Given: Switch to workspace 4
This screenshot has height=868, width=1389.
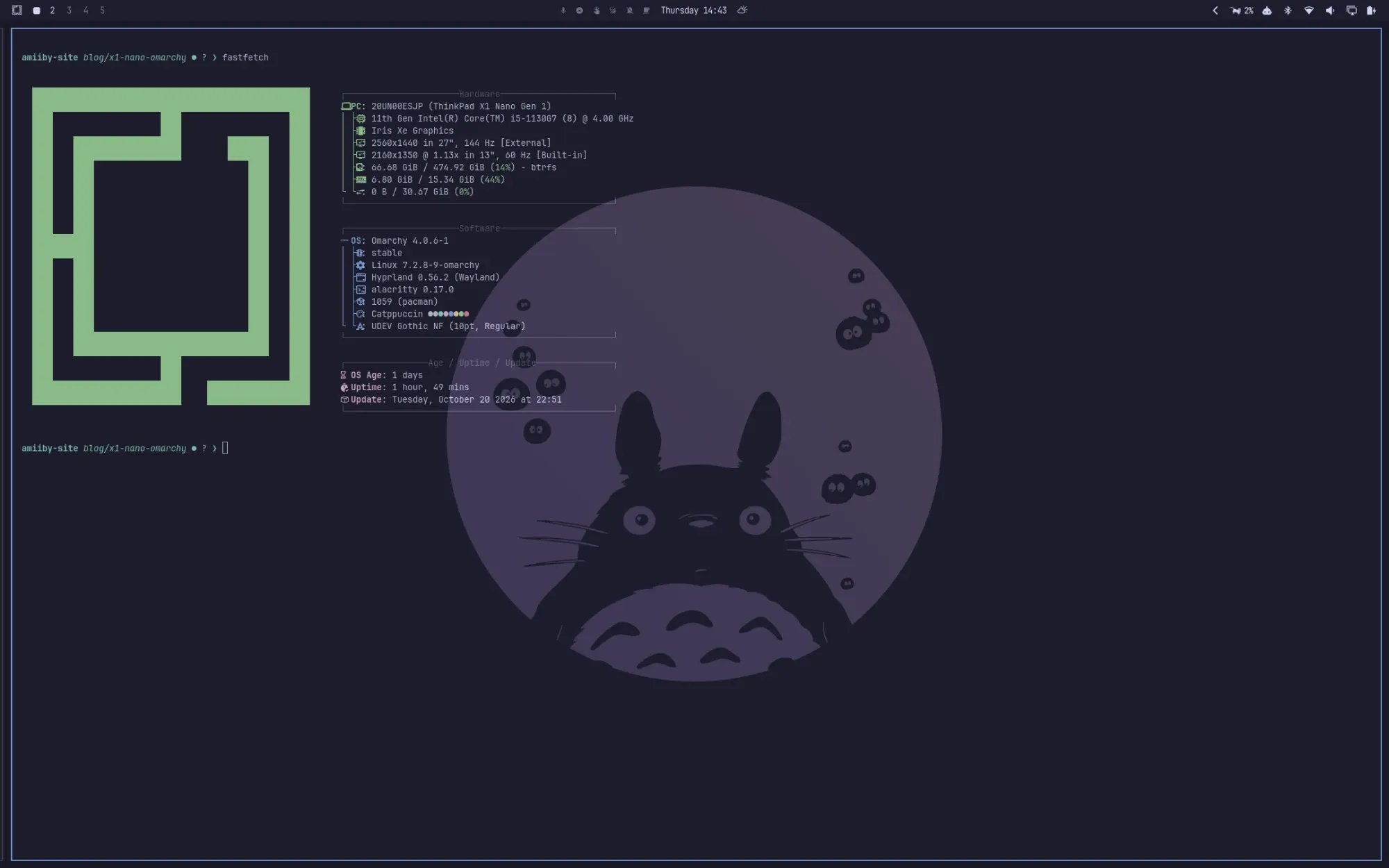Looking at the screenshot, I should pyautogui.click(x=85, y=10).
